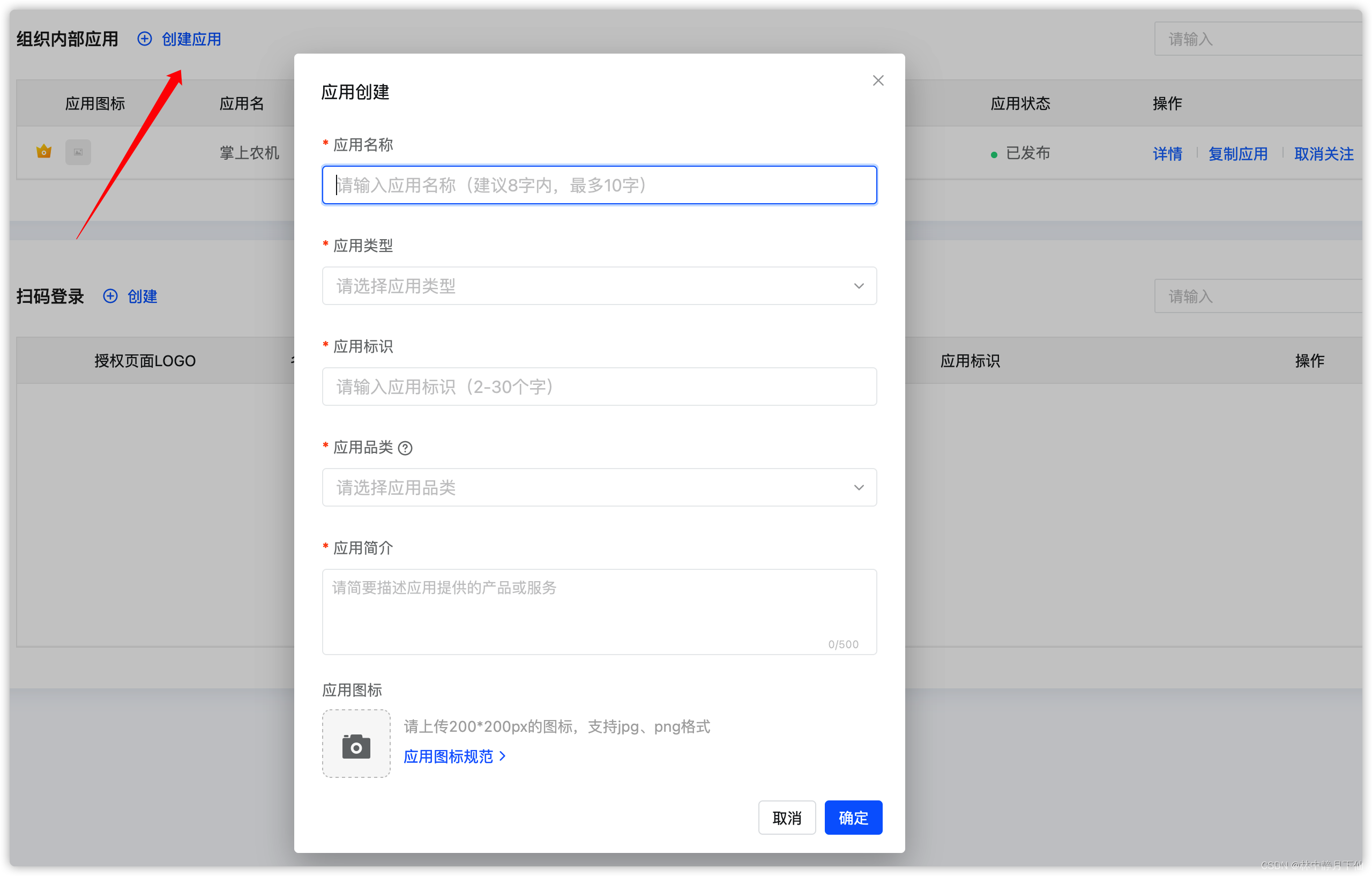Click the plus icon beside 扫码登录 创建

coord(110,296)
